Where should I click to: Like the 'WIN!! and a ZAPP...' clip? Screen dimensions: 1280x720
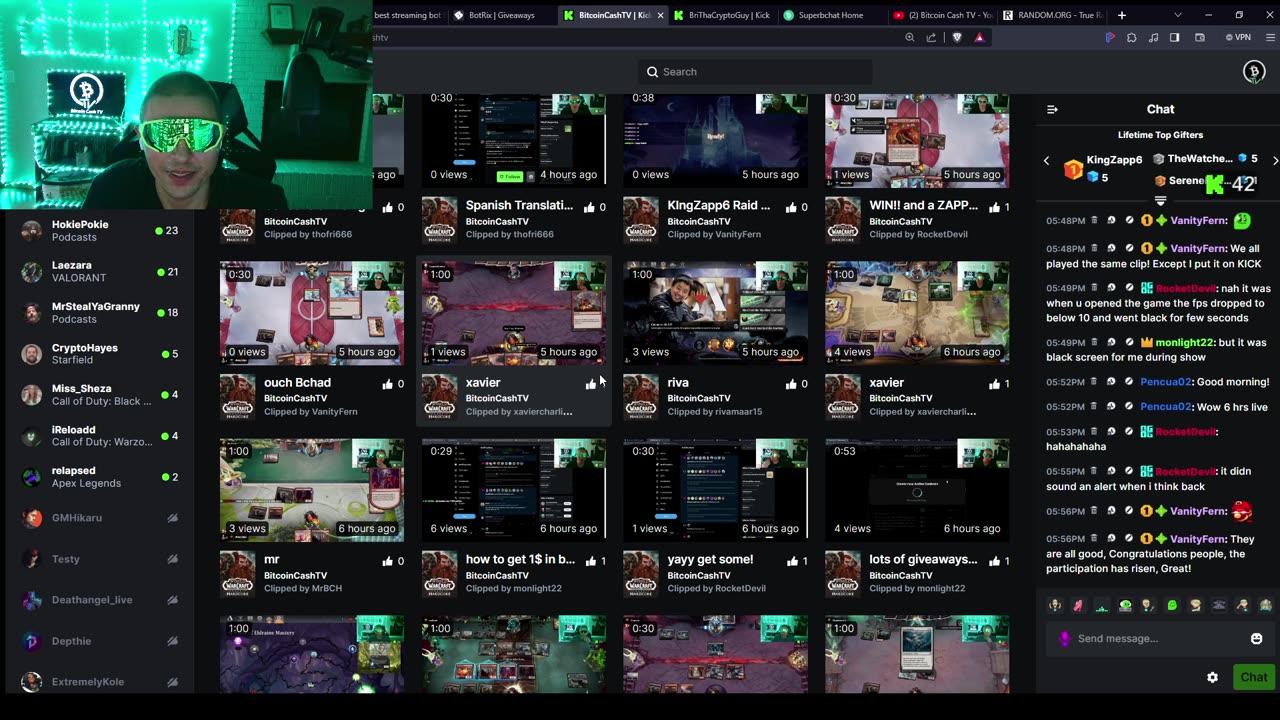[994, 207]
